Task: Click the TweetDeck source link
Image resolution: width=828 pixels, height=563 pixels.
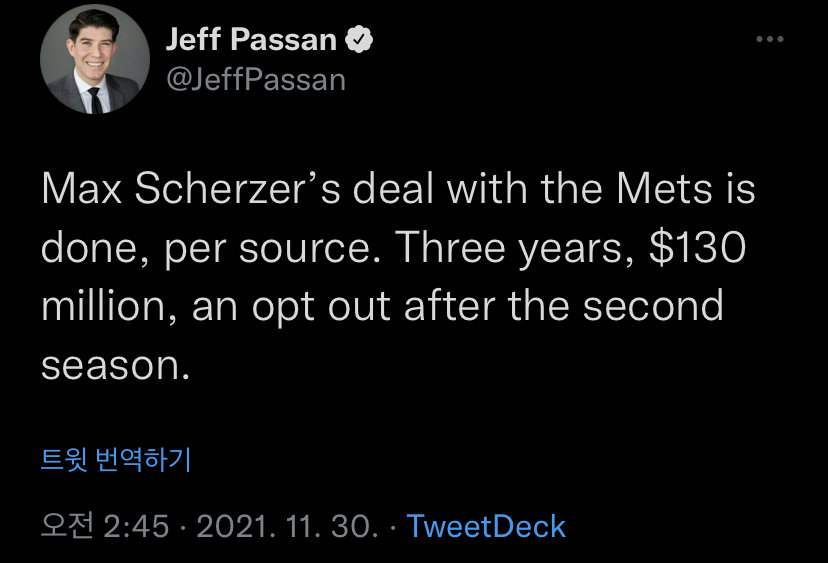Action: click(487, 527)
